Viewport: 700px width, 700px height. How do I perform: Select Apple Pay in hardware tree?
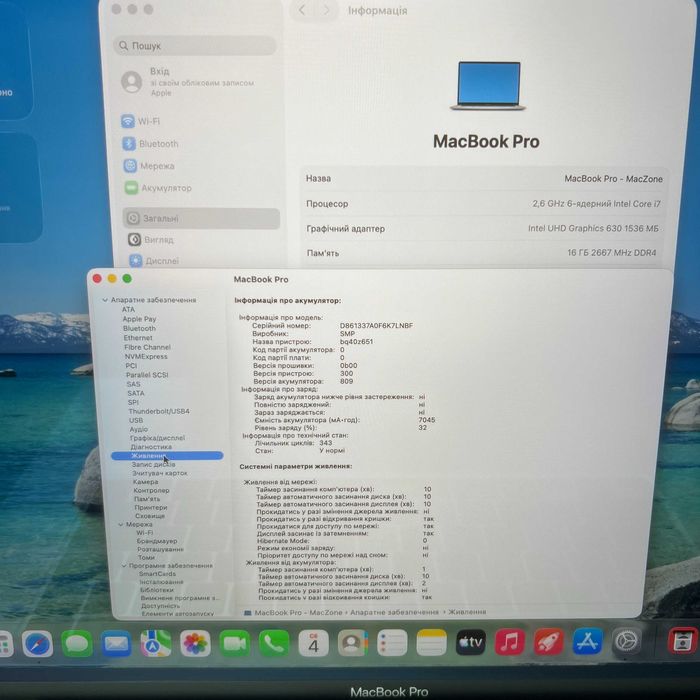point(139,319)
